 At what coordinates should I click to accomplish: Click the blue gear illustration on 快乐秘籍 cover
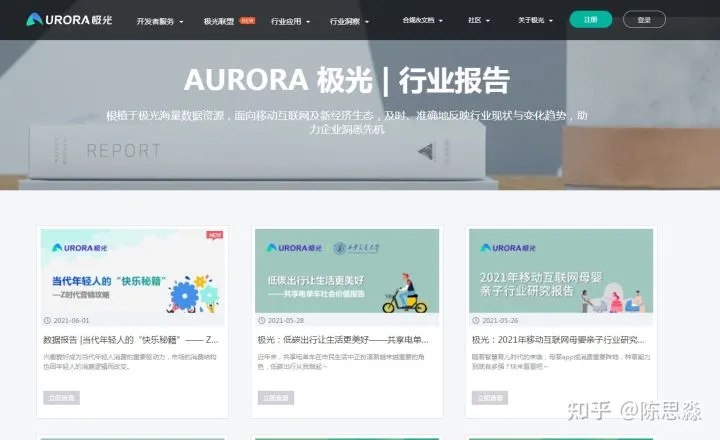pos(184,296)
